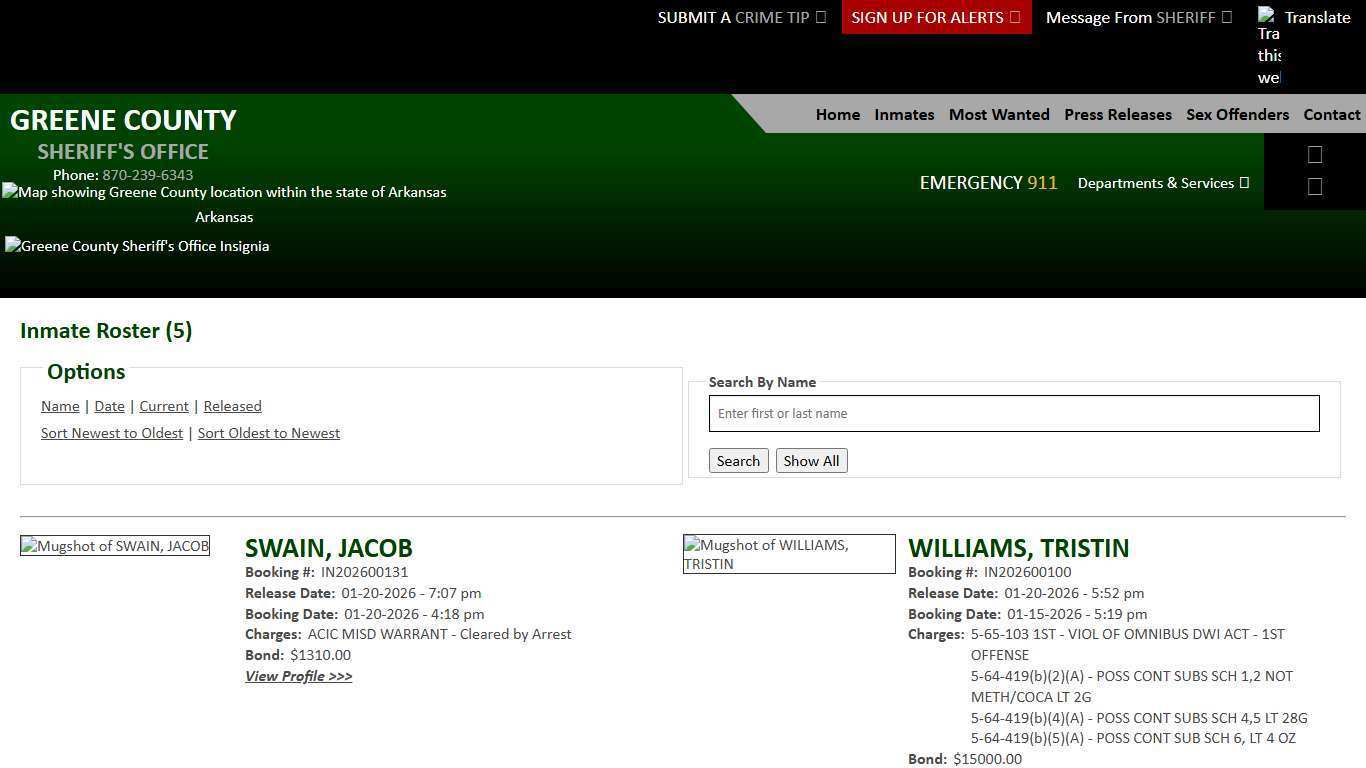
Task: Click the top social media icon in header
Action: (x=1315, y=154)
